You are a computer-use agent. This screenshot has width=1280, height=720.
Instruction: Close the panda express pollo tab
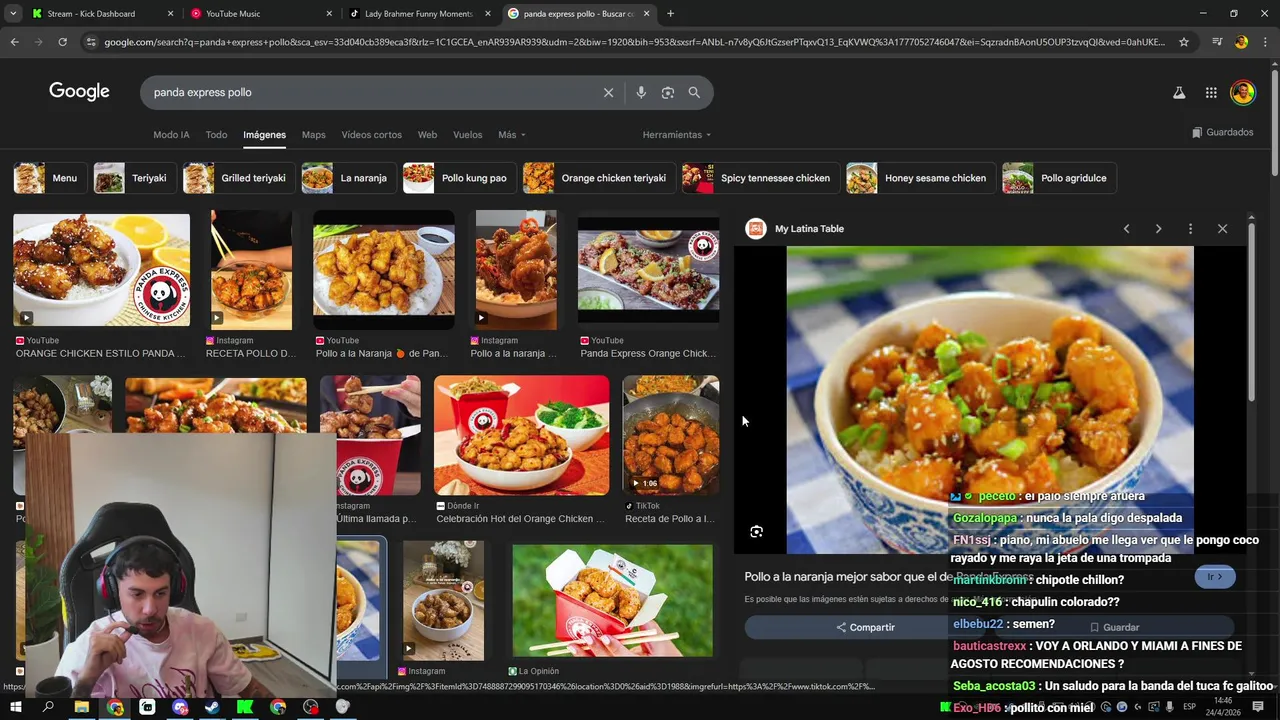(x=647, y=14)
